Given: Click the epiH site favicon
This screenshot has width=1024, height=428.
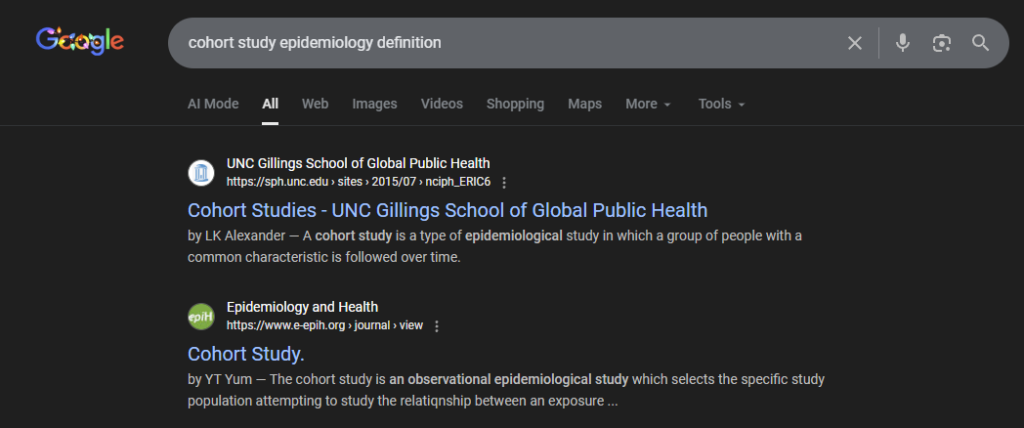Looking at the screenshot, I should (x=201, y=316).
